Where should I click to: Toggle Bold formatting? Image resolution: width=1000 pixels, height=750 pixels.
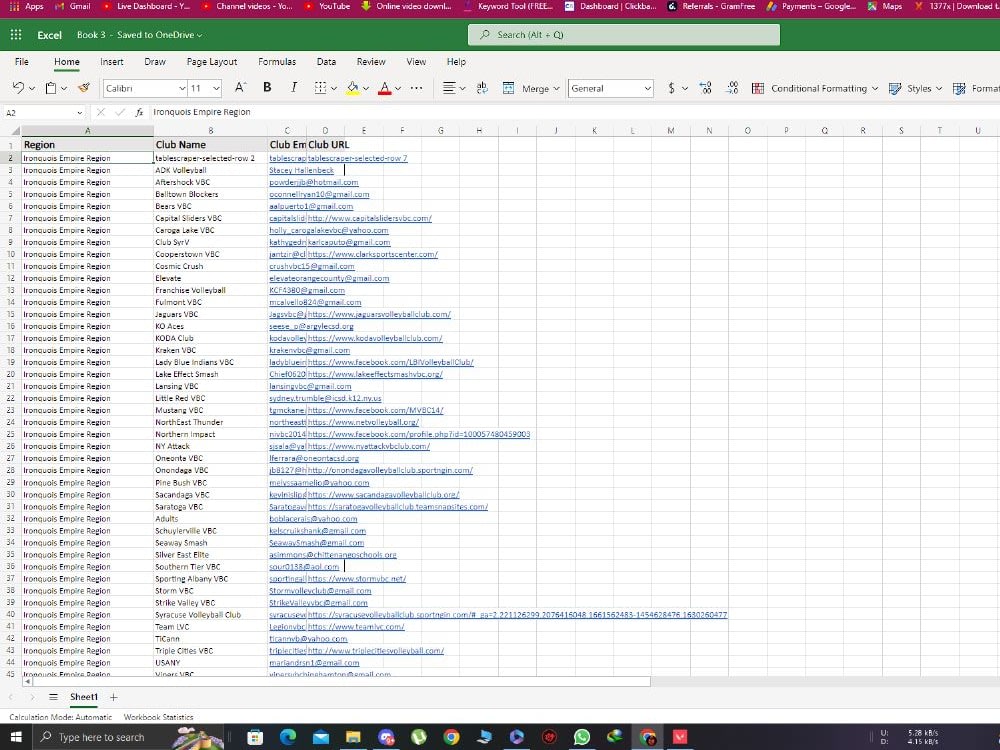(x=267, y=87)
